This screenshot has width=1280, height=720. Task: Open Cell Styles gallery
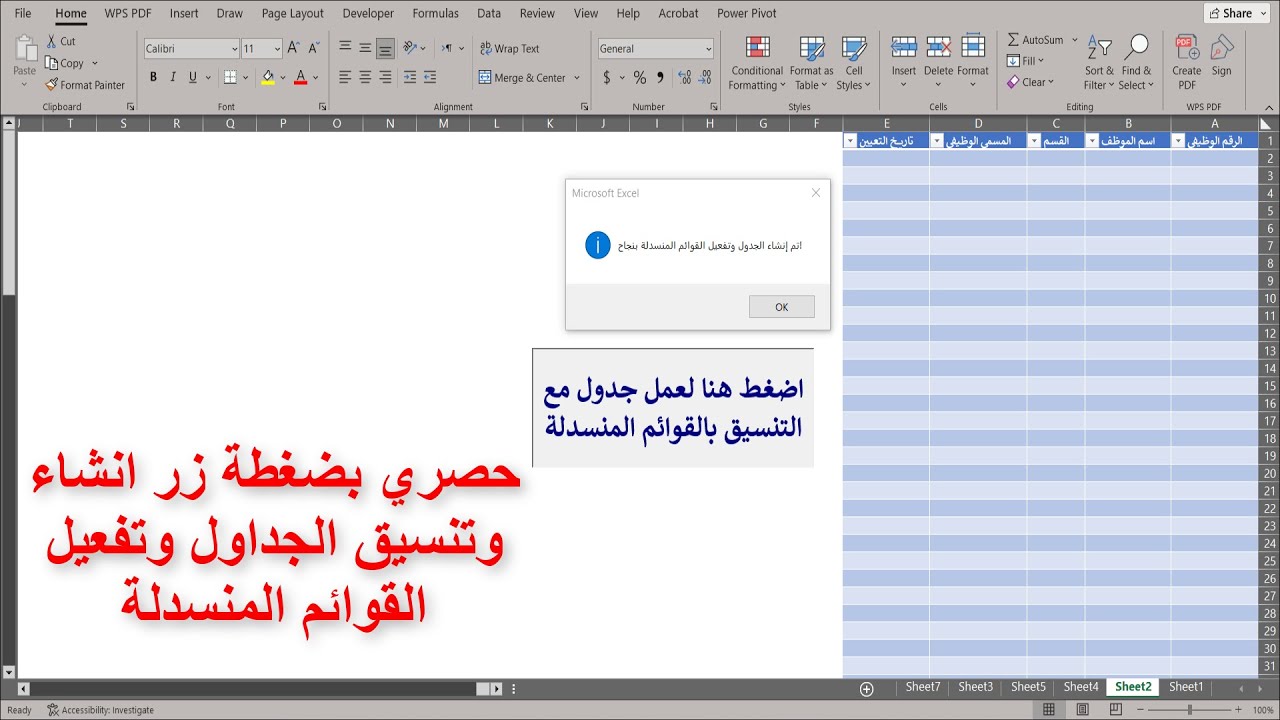pos(854,63)
